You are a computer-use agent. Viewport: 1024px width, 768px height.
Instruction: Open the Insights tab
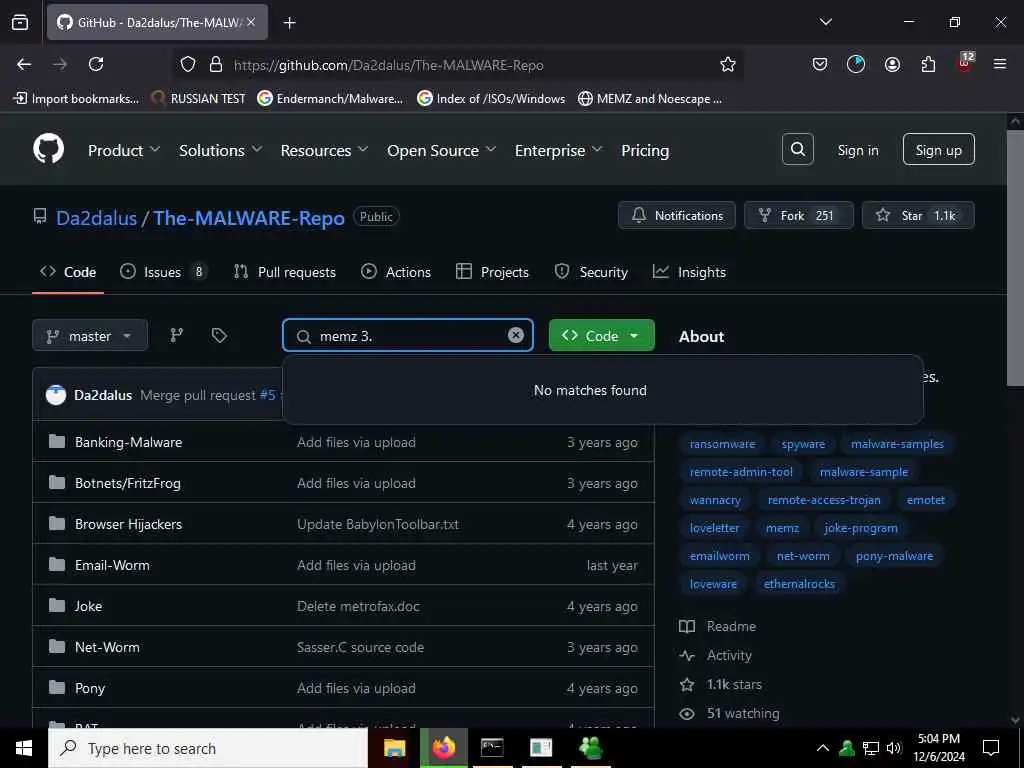[x=689, y=272]
